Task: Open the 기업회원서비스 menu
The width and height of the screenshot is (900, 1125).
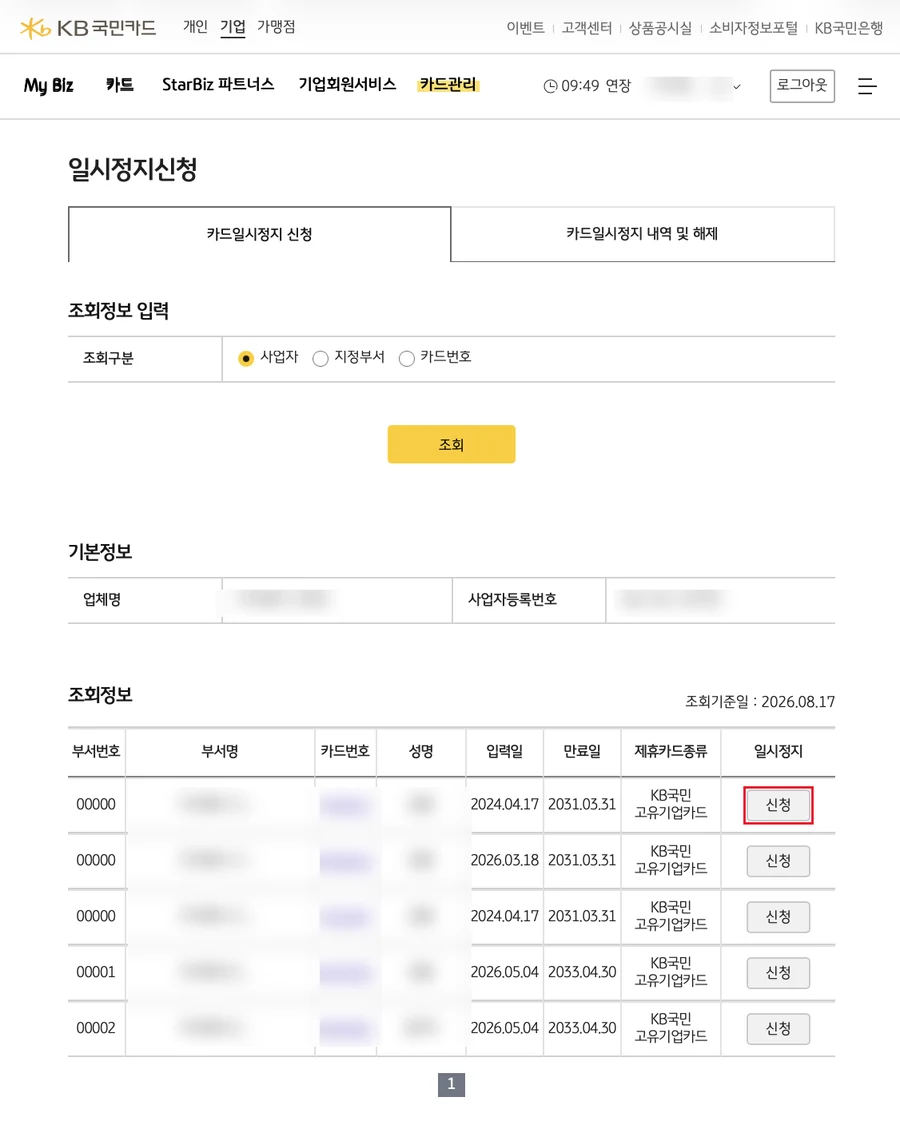Action: 347,85
